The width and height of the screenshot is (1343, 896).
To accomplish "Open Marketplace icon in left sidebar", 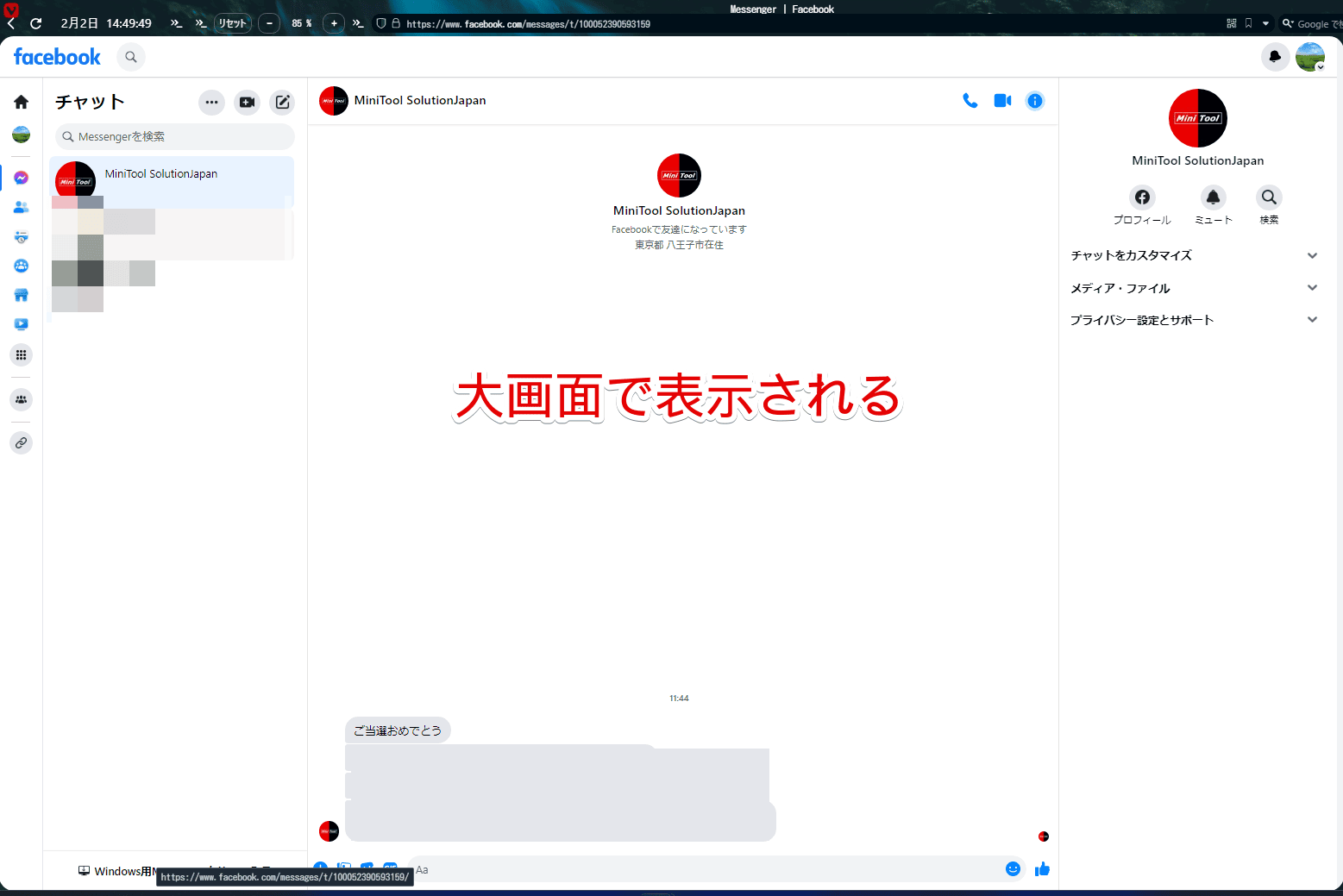I will coord(22,295).
